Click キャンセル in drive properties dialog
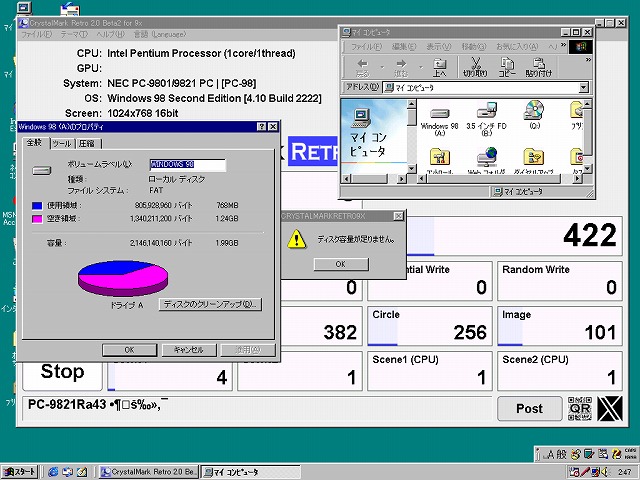 (189, 350)
